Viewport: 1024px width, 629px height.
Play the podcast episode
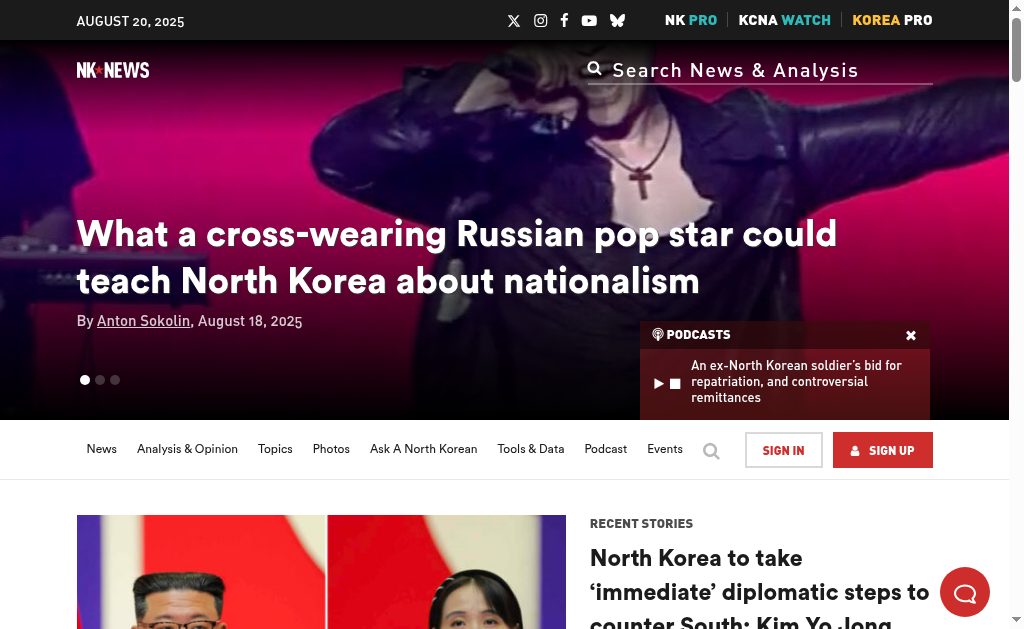(659, 383)
